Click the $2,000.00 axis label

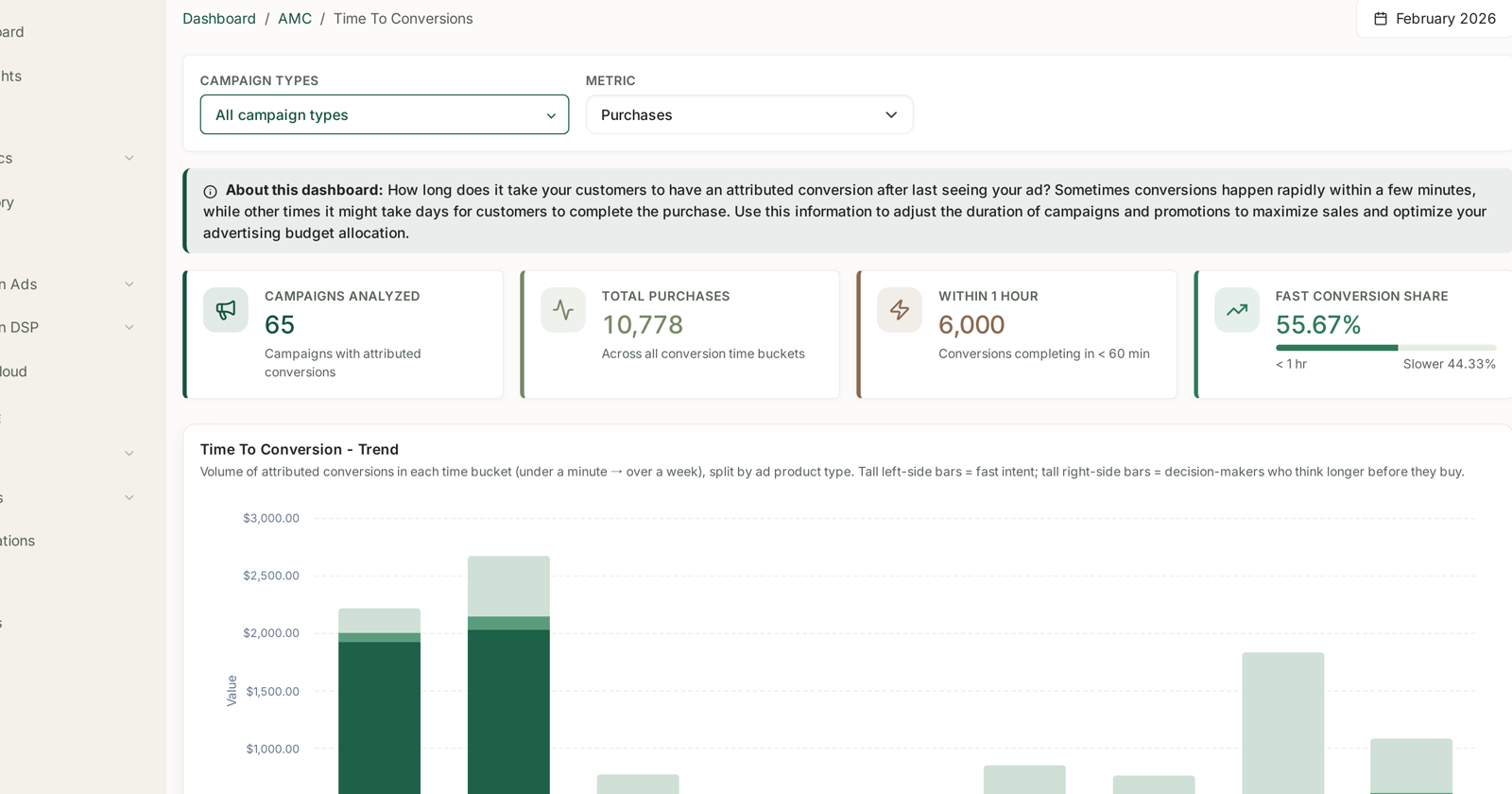coord(271,633)
